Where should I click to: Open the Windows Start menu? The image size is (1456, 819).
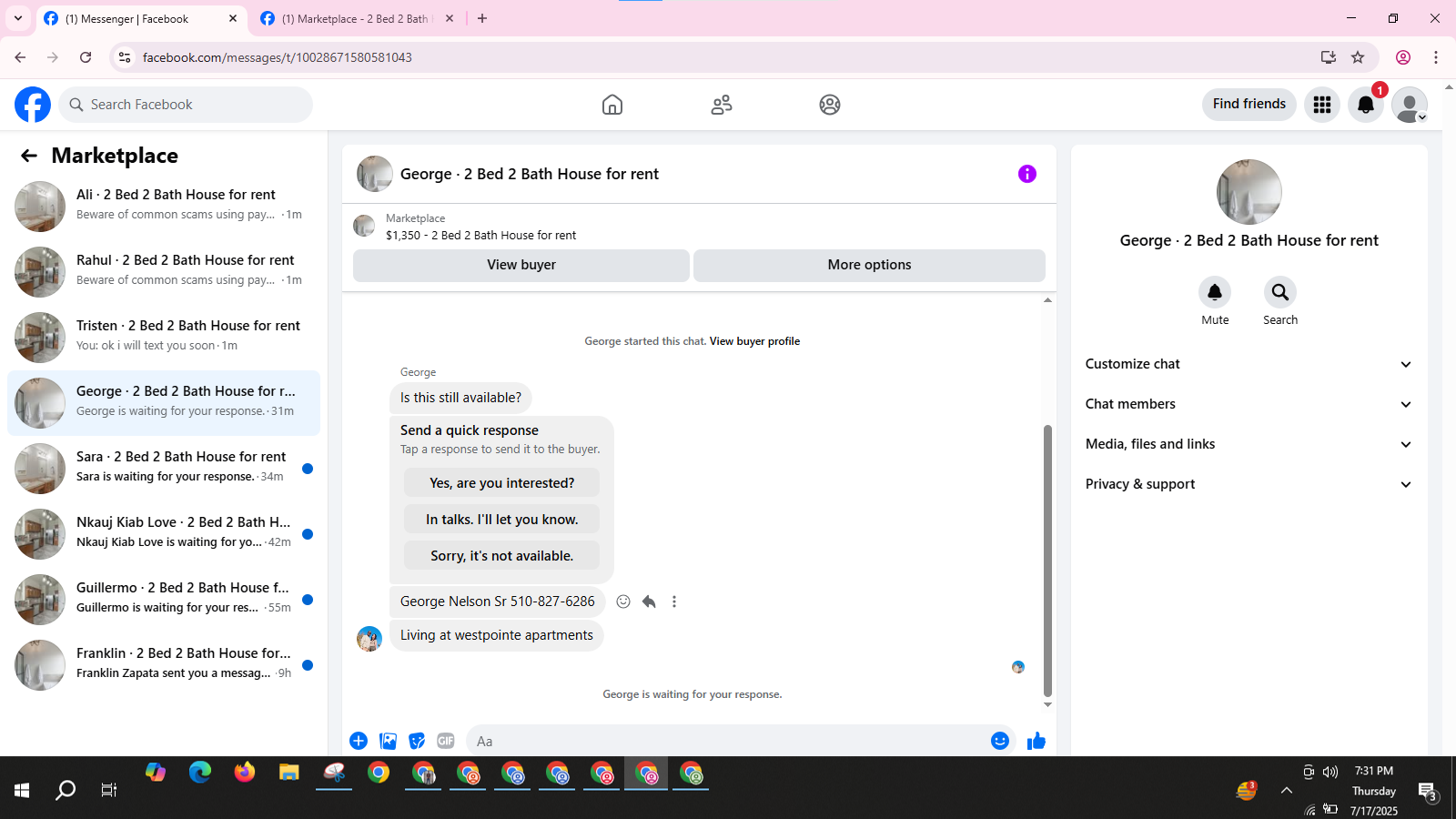(x=22, y=790)
